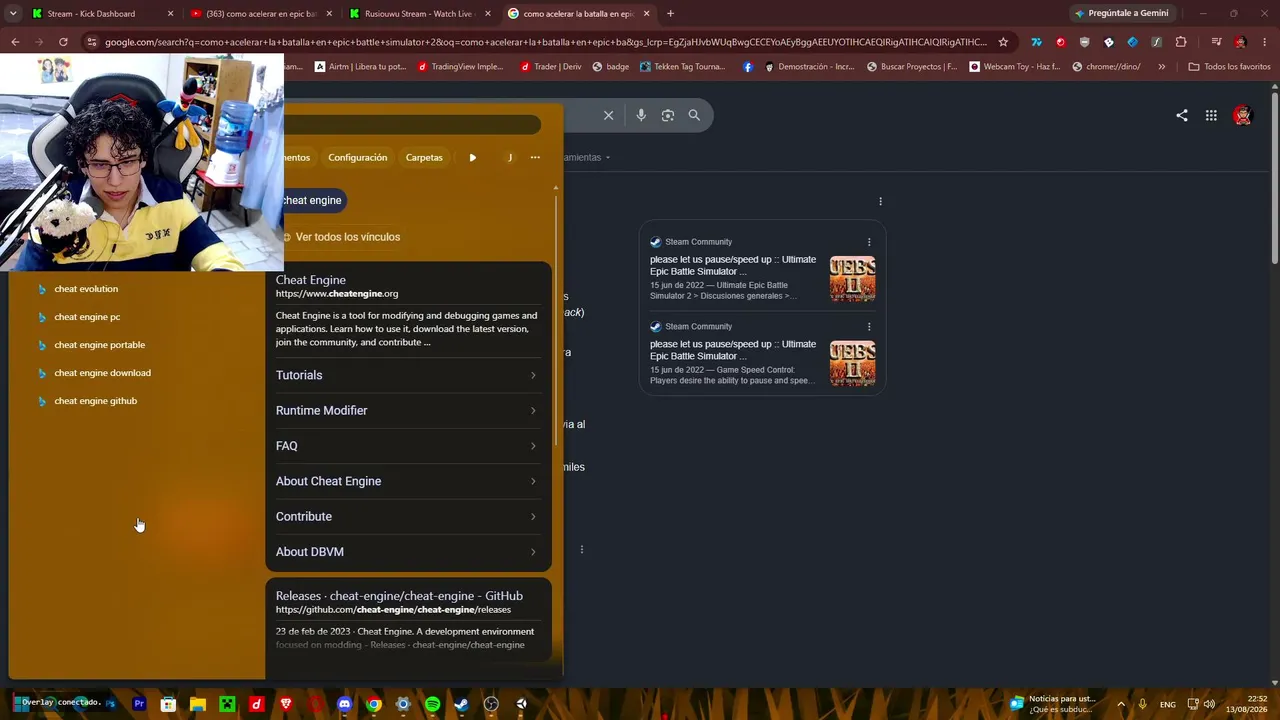
Task: Click the second UEBS II result thumbnail
Action: click(x=852, y=364)
